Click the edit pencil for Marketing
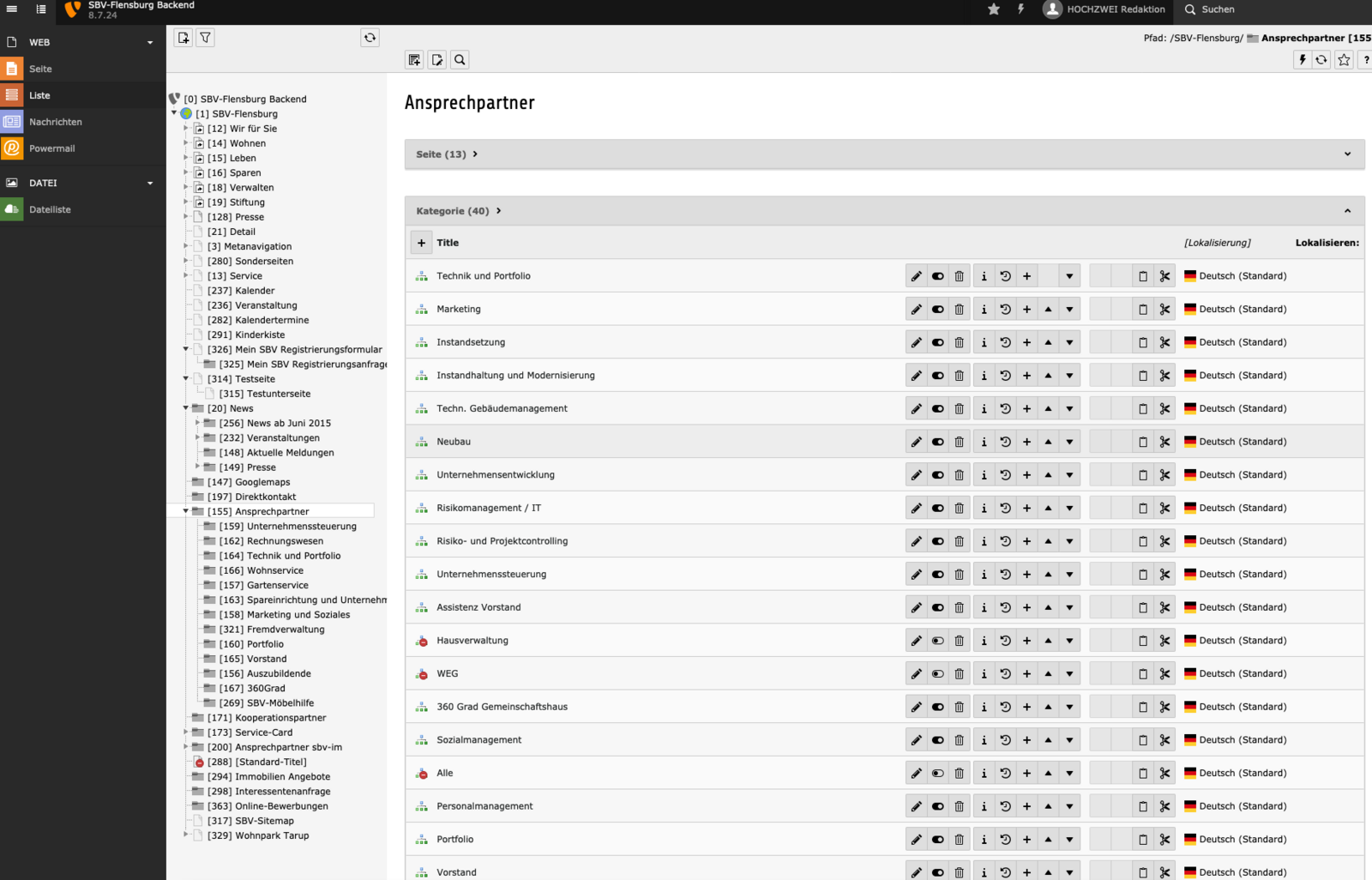This screenshot has height=880, width=1372. pyautogui.click(x=916, y=310)
